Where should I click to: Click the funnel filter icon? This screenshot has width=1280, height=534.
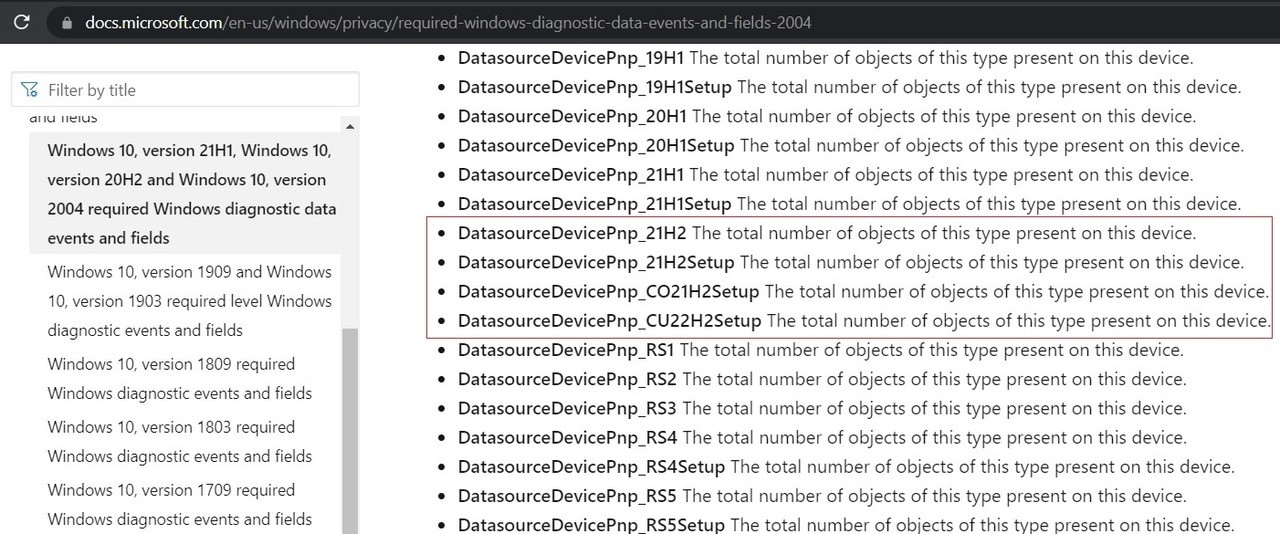click(31, 90)
